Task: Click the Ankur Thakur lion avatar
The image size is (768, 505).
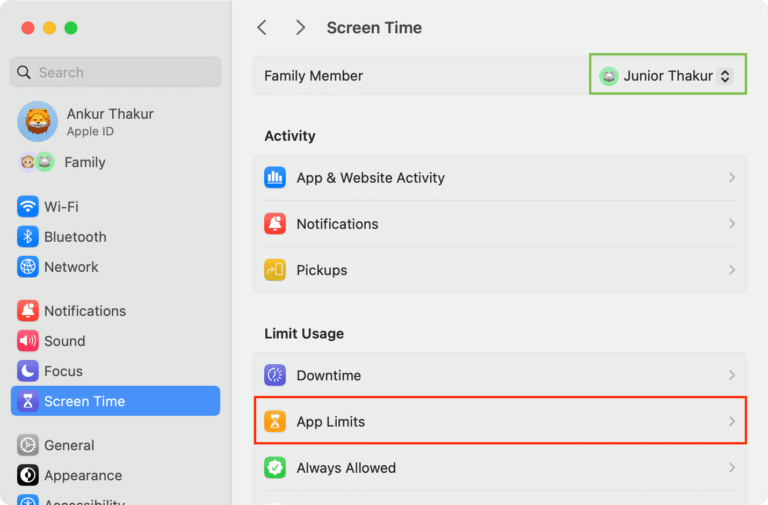Action: [38, 121]
